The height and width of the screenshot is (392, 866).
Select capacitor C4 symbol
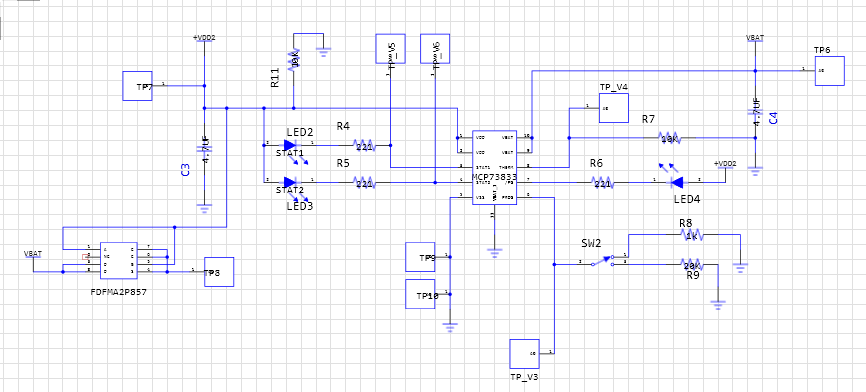[756, 113]
